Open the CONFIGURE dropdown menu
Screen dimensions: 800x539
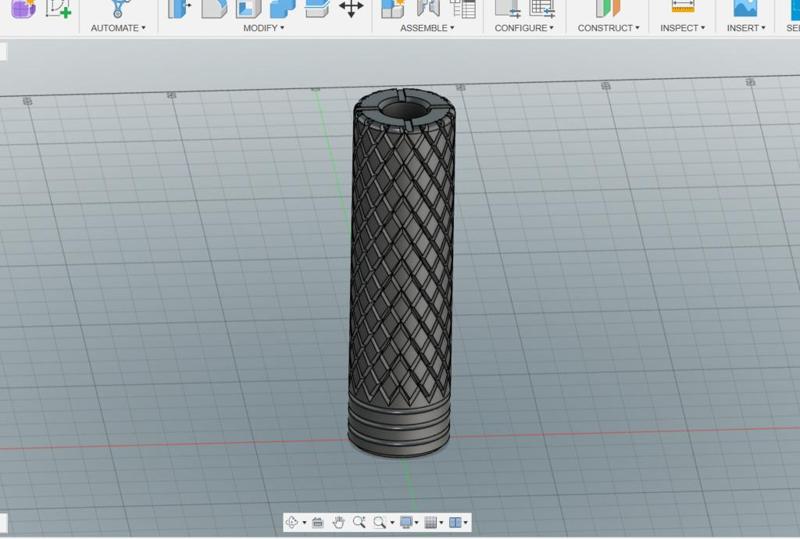coord(524,28)
